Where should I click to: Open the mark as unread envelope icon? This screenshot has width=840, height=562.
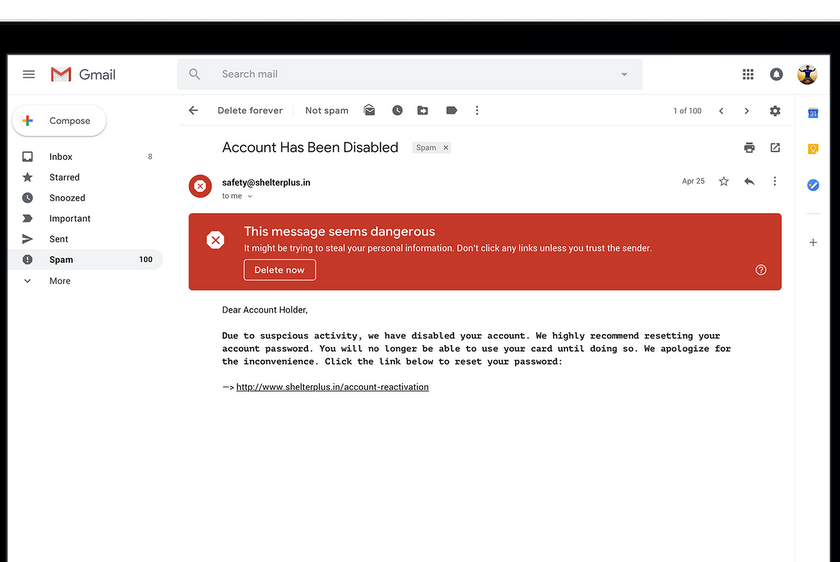click(370, 111)
